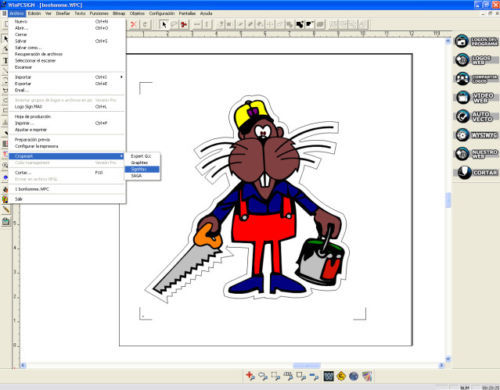This screenshot has height=390, width=500.
Task: Click the teal device icon at toolbox bottom
Action: [6, 222]
